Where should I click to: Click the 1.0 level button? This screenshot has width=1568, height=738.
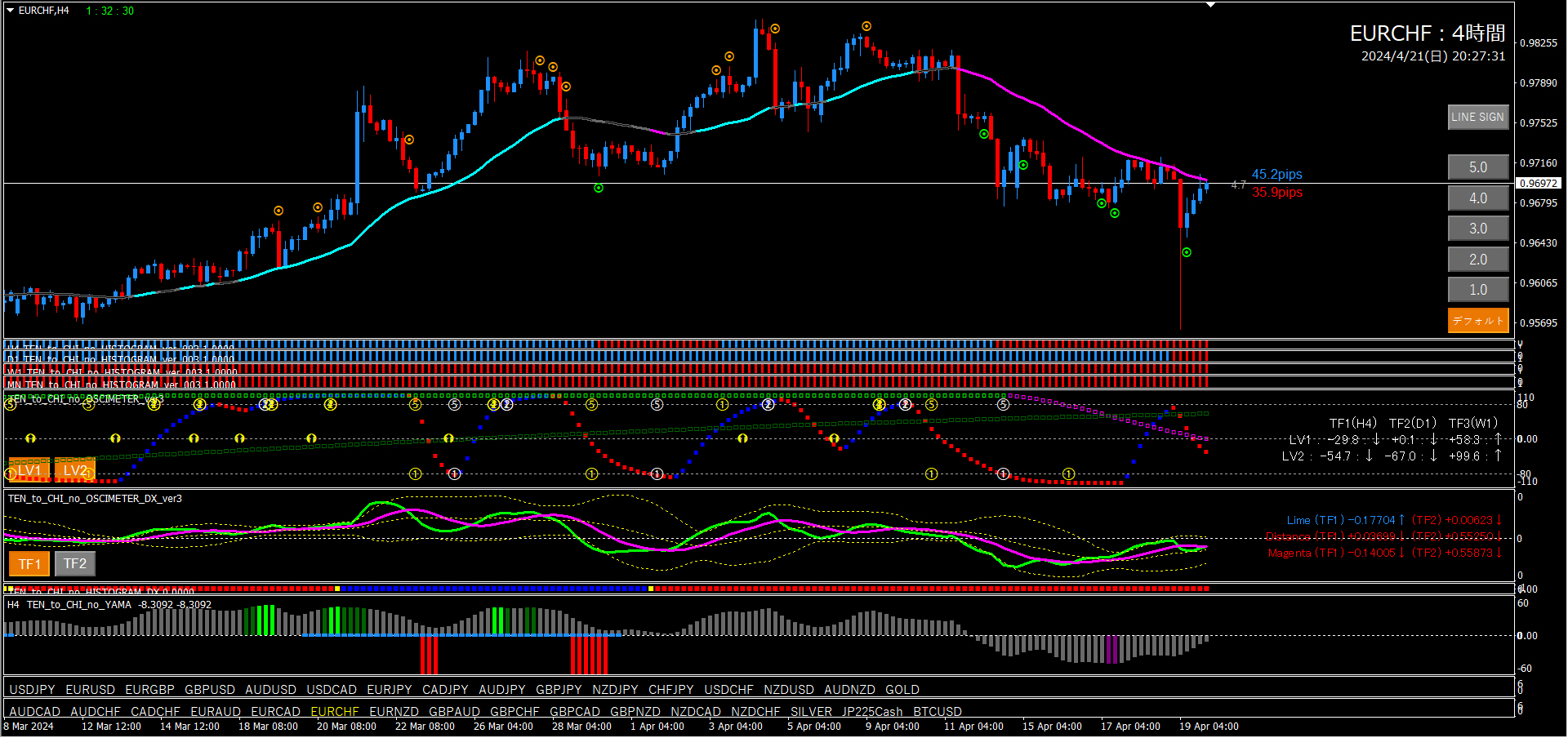(1477, 290)
